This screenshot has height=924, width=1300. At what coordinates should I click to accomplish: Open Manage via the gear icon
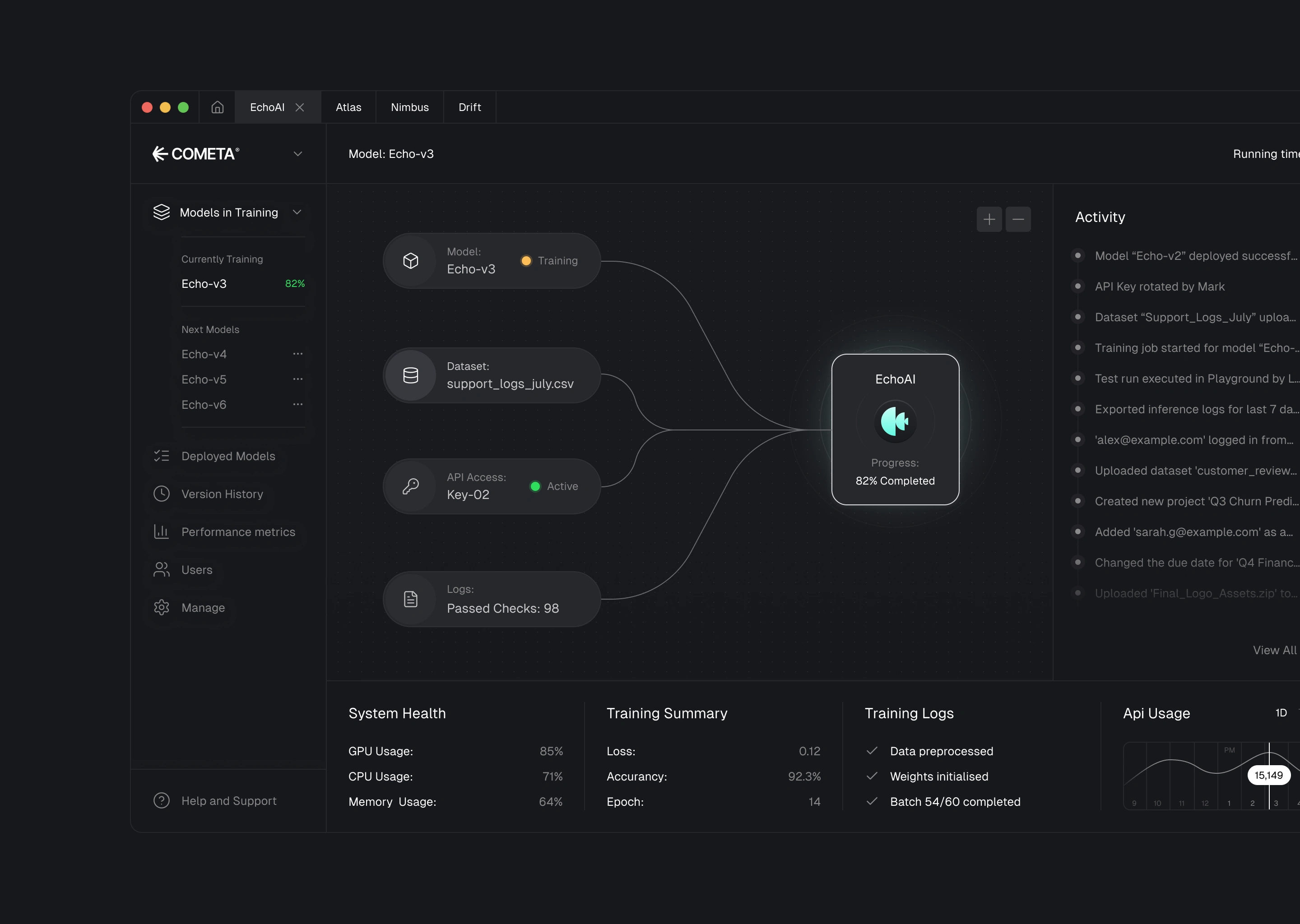162,608
